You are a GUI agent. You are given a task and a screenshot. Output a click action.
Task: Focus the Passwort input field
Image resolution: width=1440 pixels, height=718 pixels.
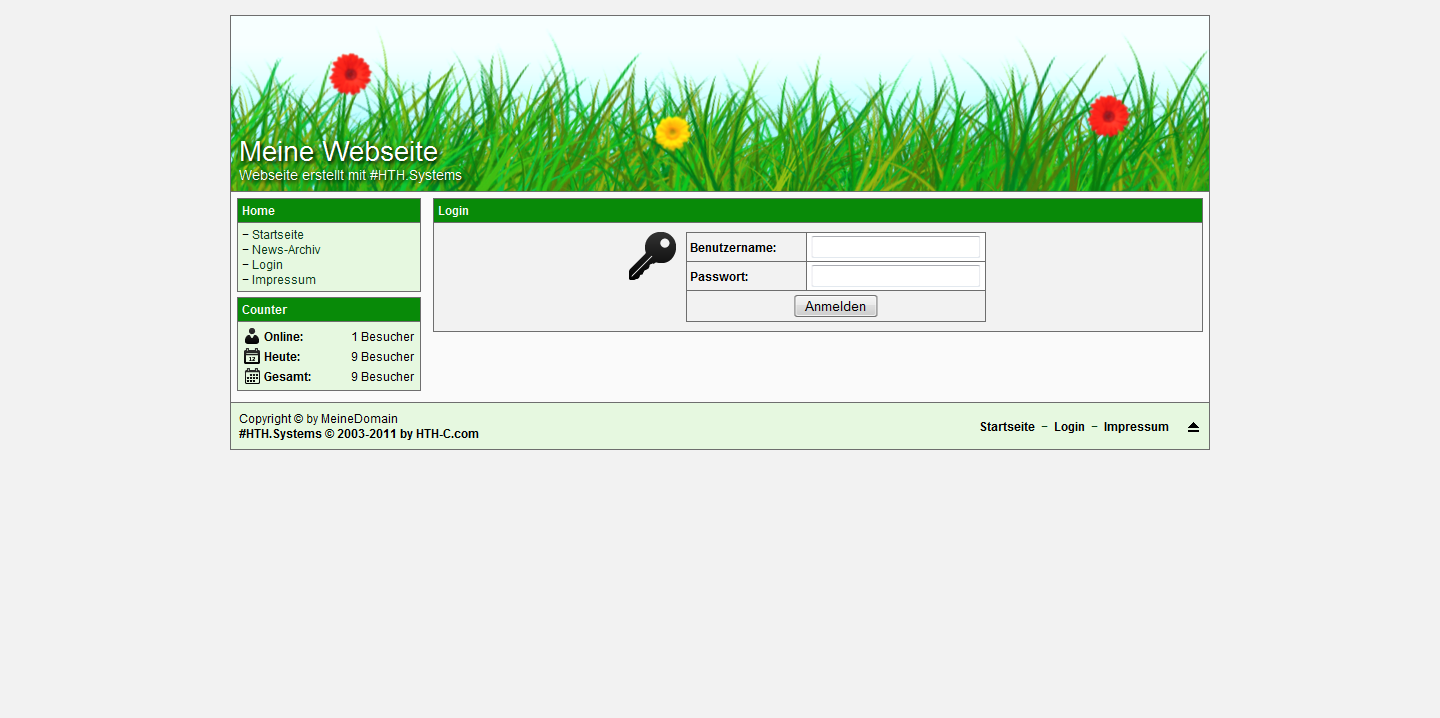click(895, 276)
